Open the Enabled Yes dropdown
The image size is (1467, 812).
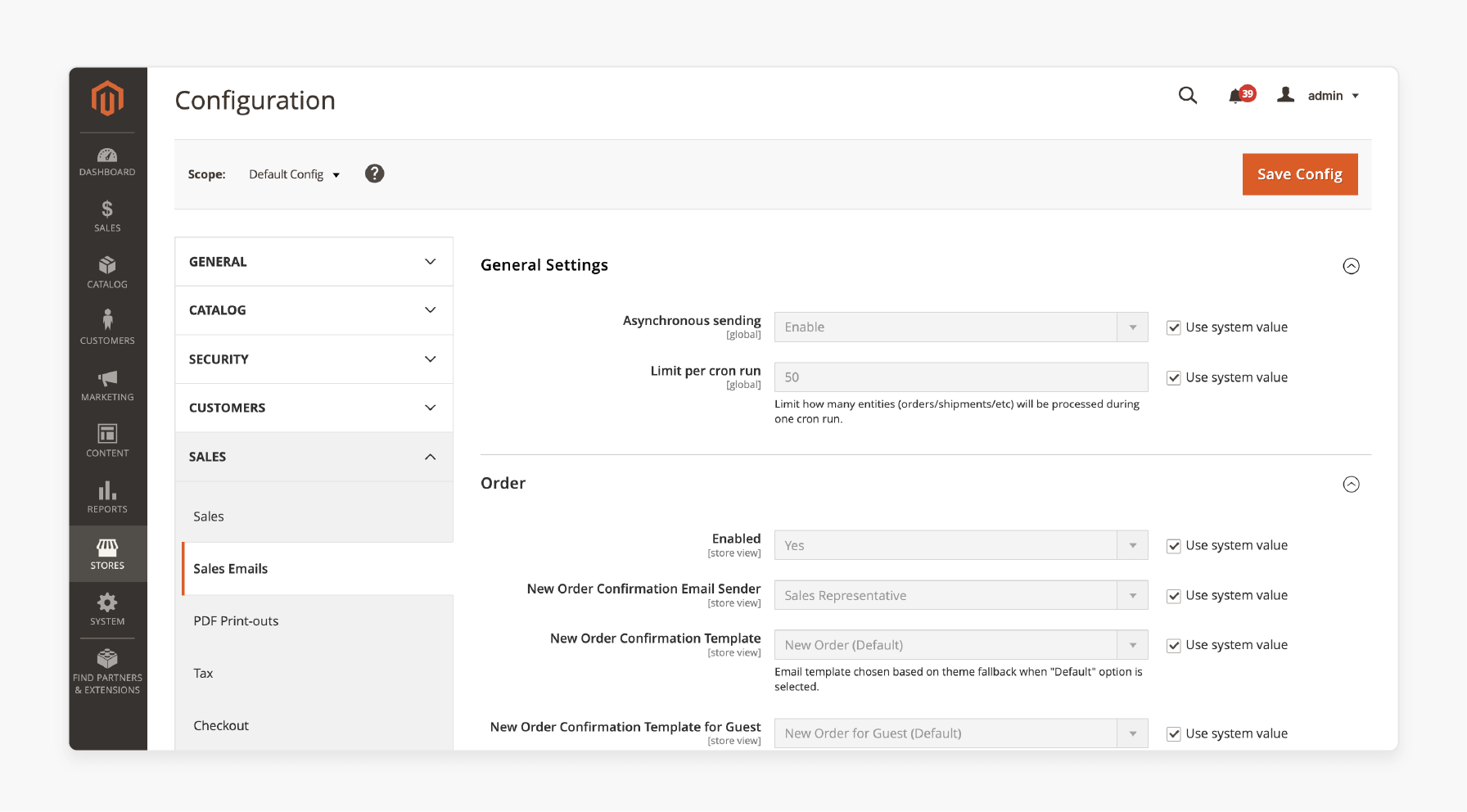coord(961,545)
